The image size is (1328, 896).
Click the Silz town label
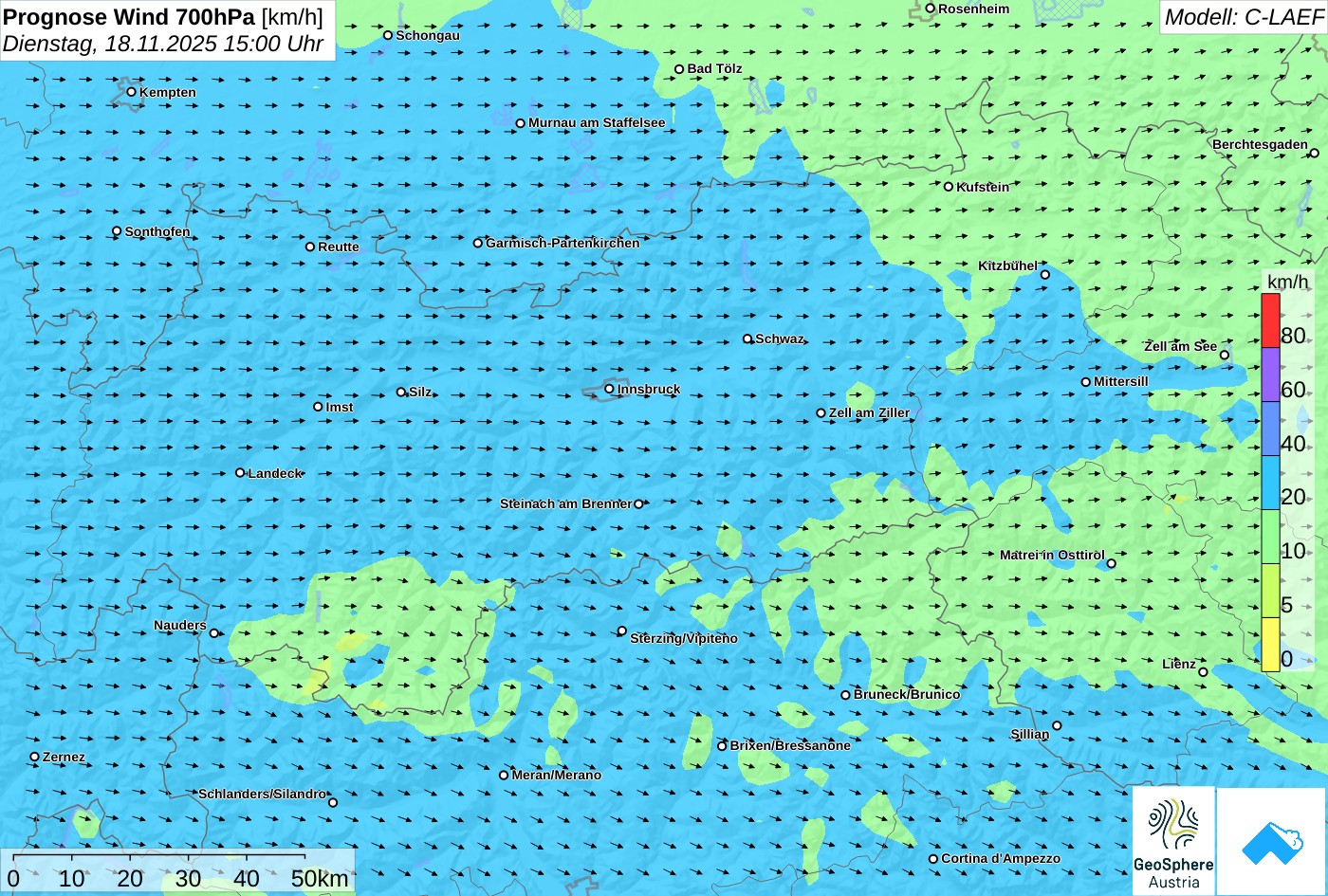tap(420, 392)
